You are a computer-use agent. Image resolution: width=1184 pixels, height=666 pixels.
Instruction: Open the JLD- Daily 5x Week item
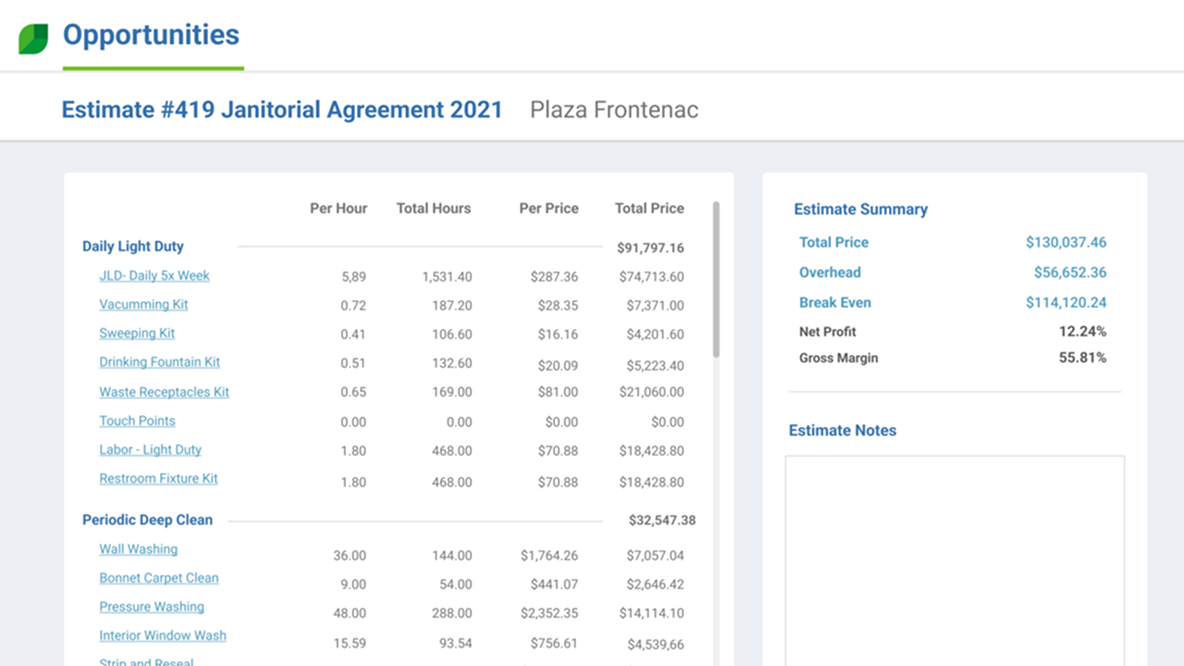tap(154, 276)
